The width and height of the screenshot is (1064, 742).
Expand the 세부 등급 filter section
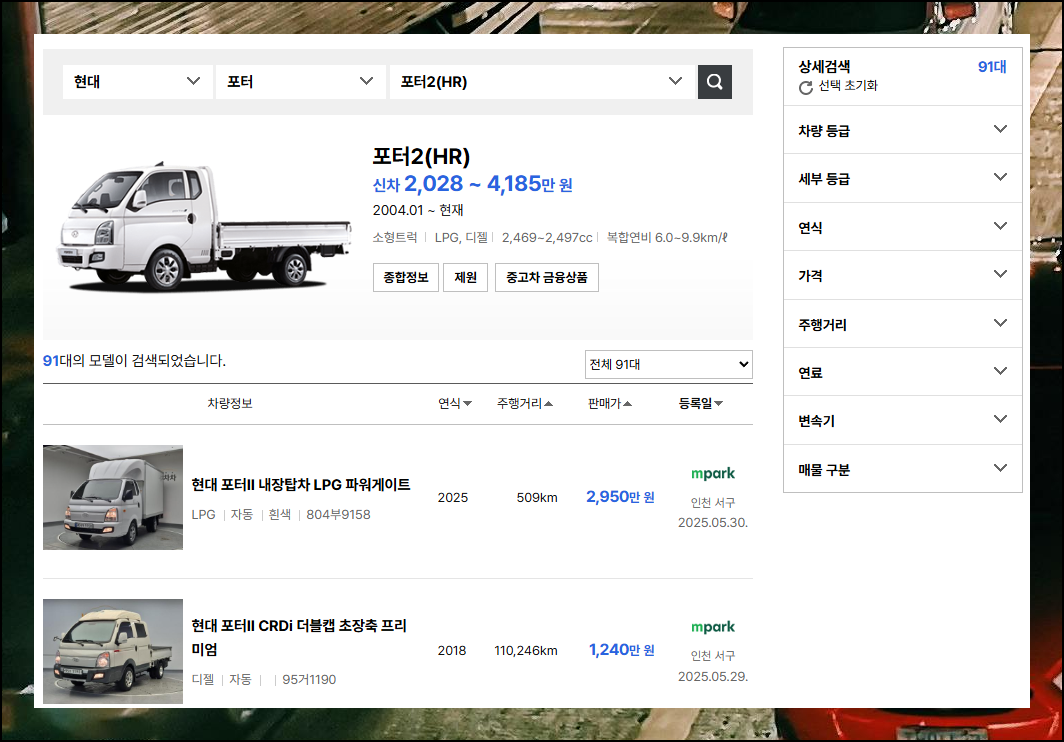(x=902, y=179)
